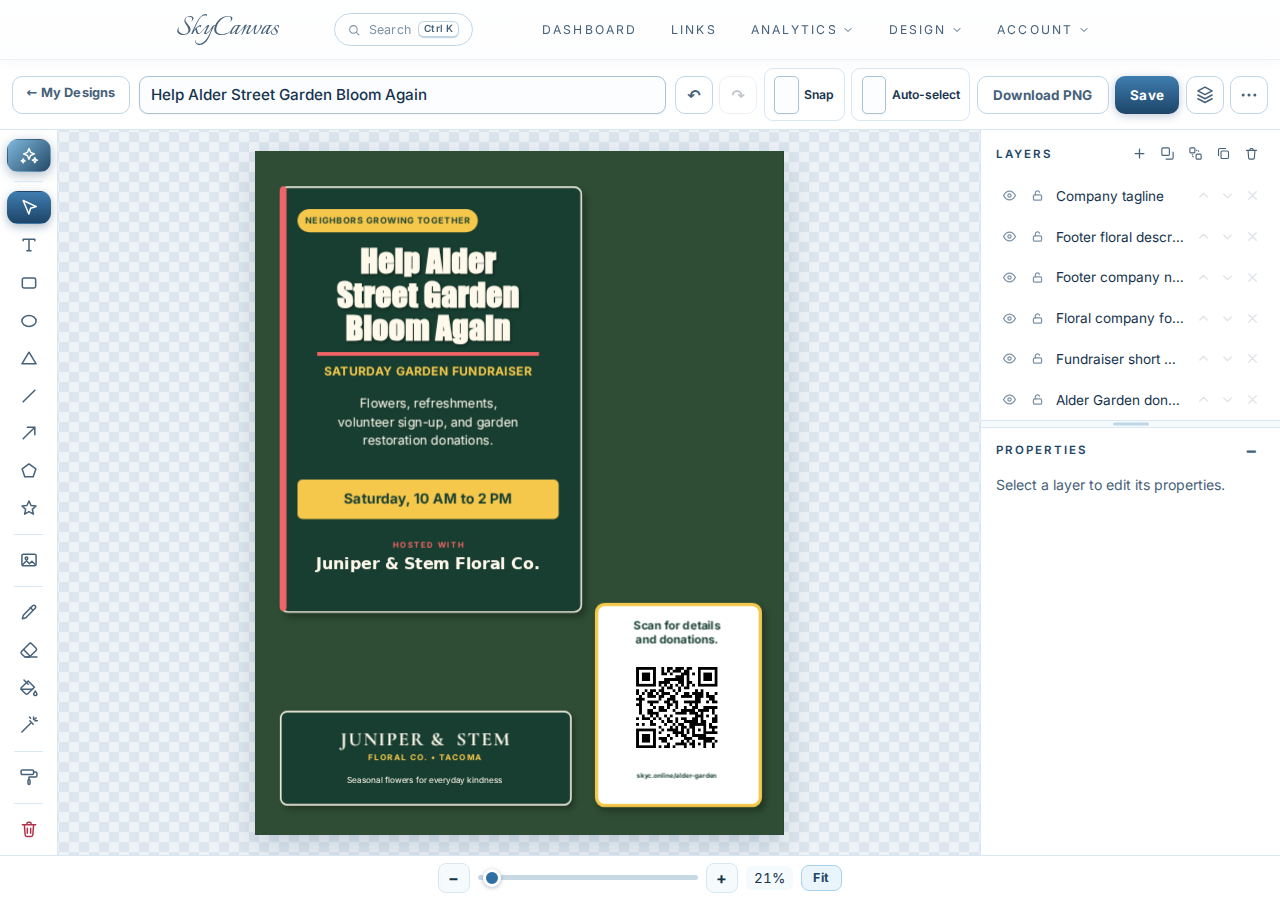This screenshot has width=1280, height=900.
Task: Hide the Company tagline layer
Action: point(1010,196)
